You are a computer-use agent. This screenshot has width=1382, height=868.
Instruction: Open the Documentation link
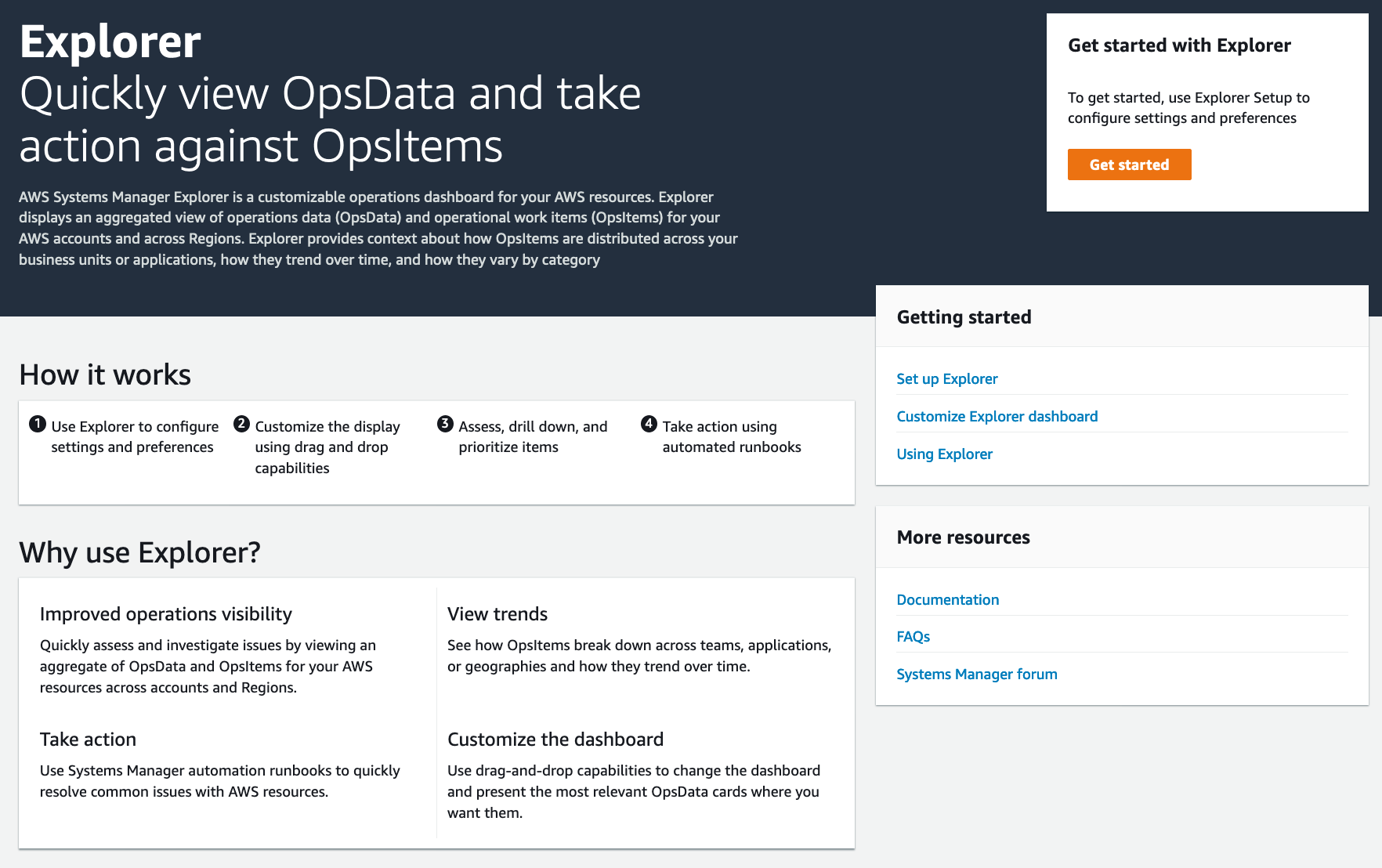(947, 600)
